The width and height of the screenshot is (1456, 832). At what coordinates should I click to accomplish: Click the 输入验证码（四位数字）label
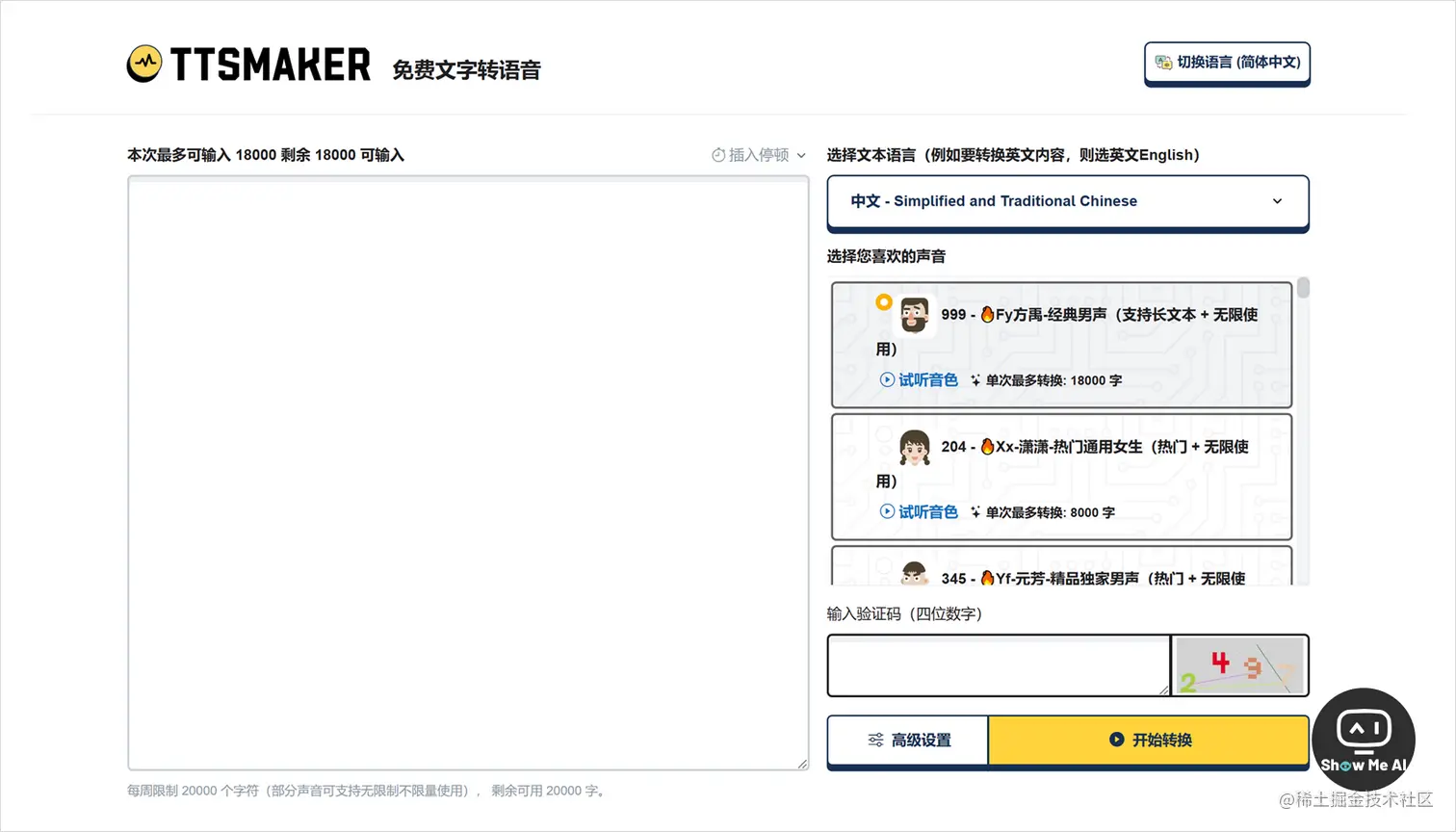click(x=905, y=613)
